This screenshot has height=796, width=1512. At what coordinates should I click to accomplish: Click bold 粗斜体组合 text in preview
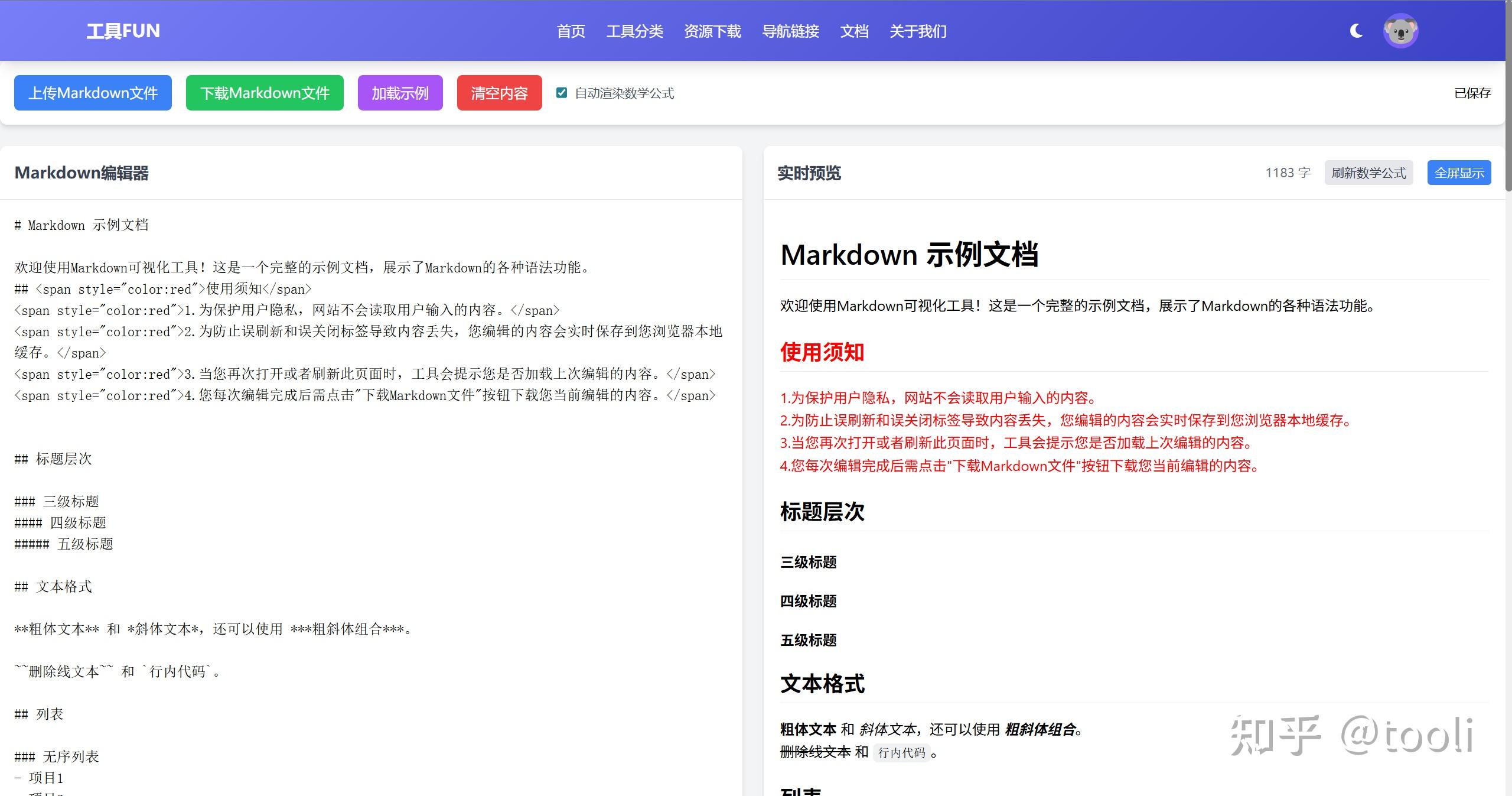1040,729
